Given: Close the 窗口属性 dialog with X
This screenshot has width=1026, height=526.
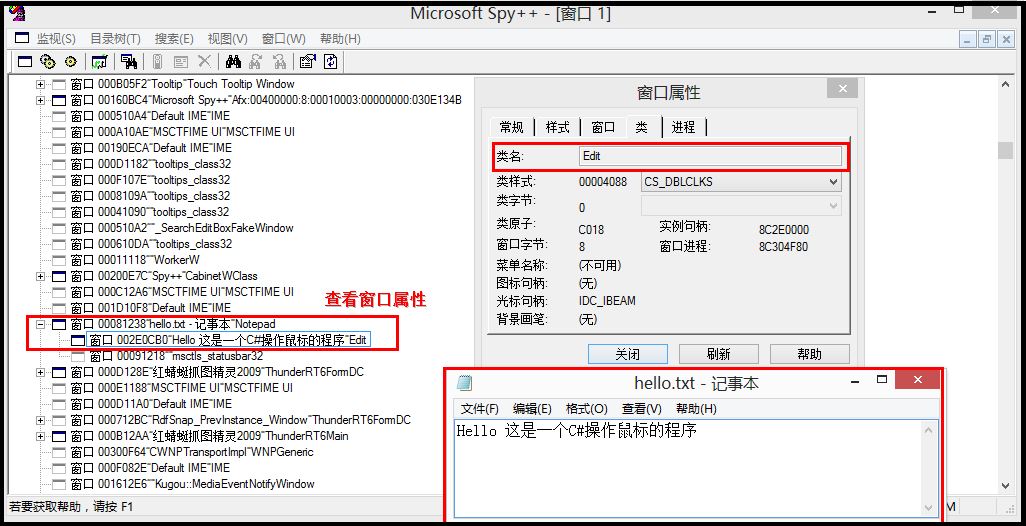Looking at the screenshot, I should (842, 88).
